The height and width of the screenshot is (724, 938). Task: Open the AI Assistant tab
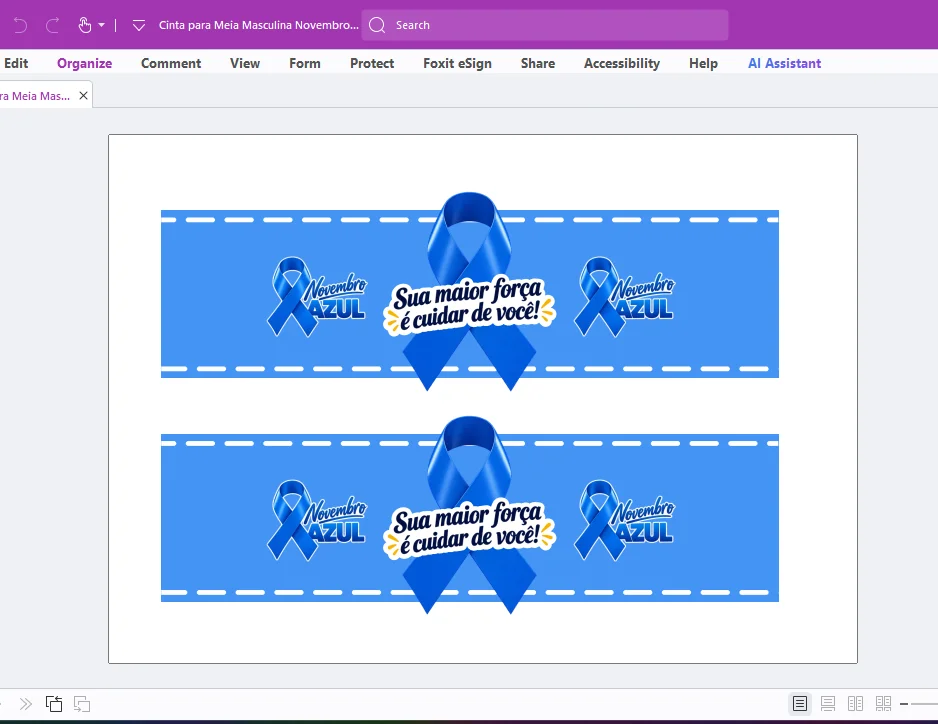(x=784, y=63)
